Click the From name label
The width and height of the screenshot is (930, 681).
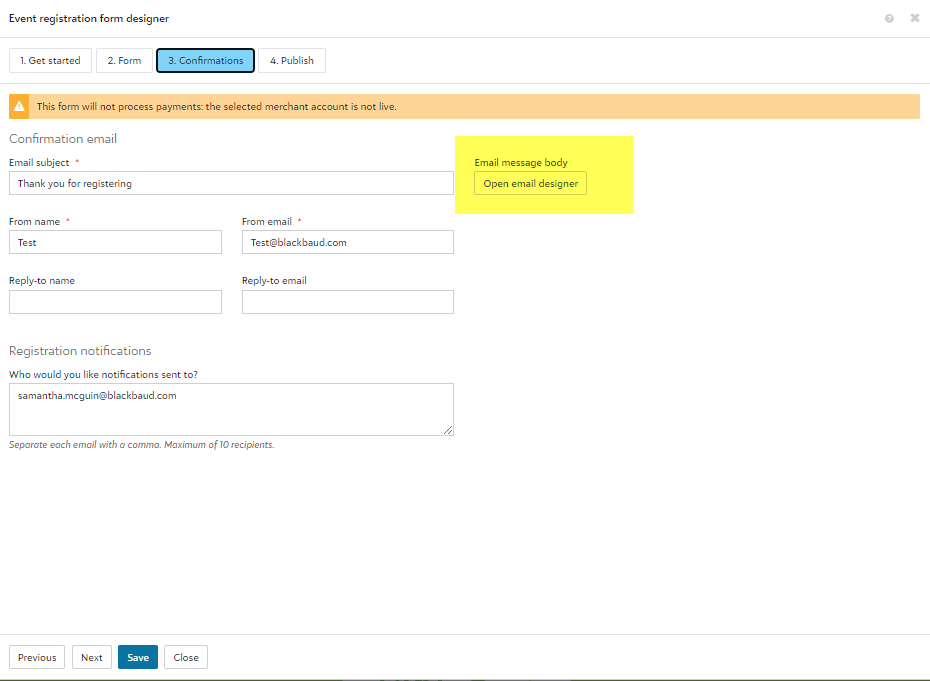(x=34, y=221)
